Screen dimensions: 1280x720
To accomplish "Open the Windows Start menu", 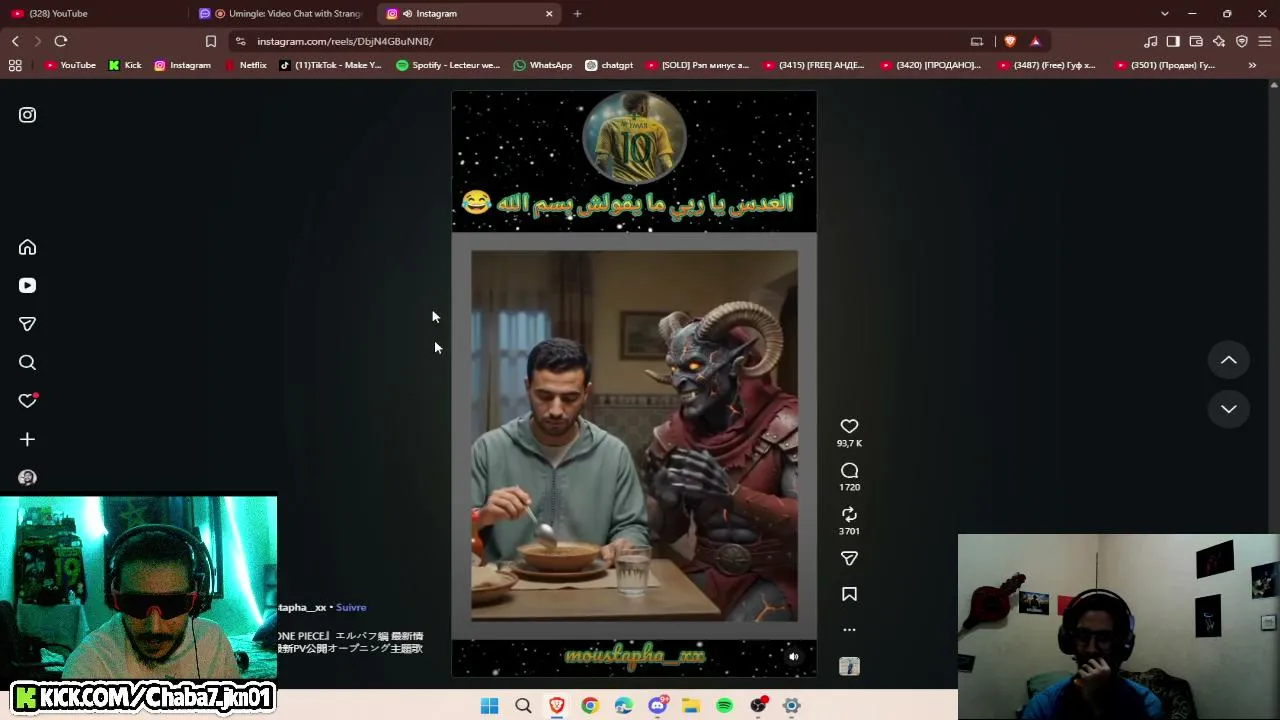I will coord(489,706).
